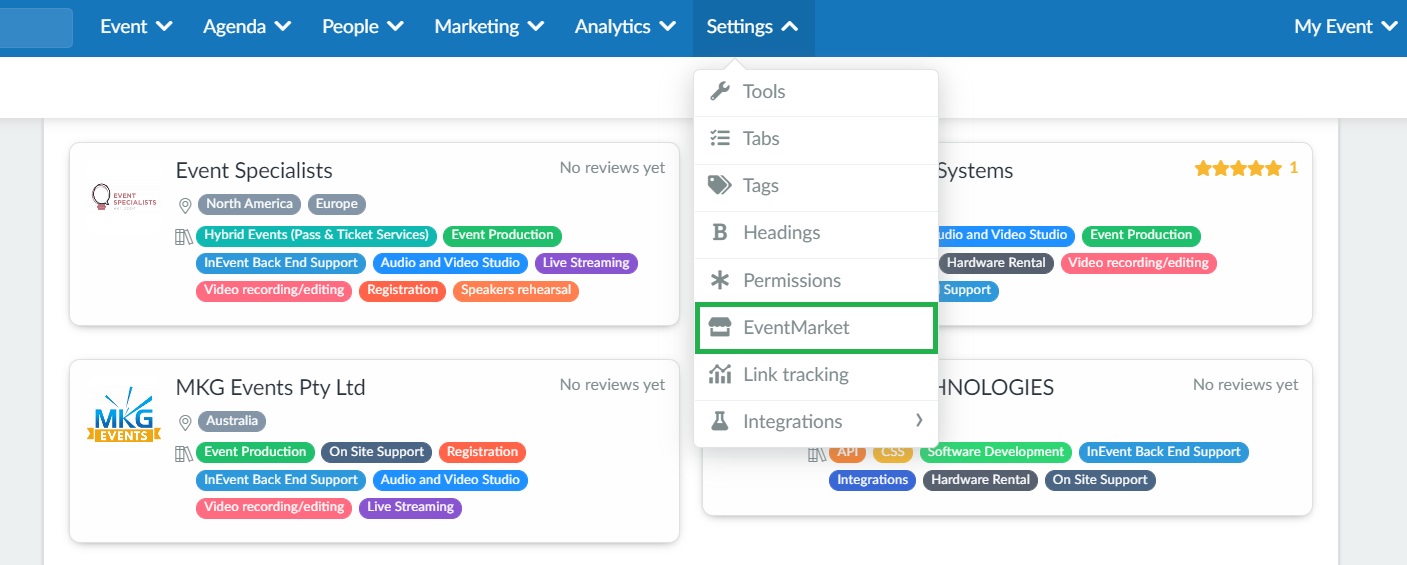Click MKG Events Live Streaming tag
The height and width of the screenshot is (565, 1407).
click(x=410, y=507)
